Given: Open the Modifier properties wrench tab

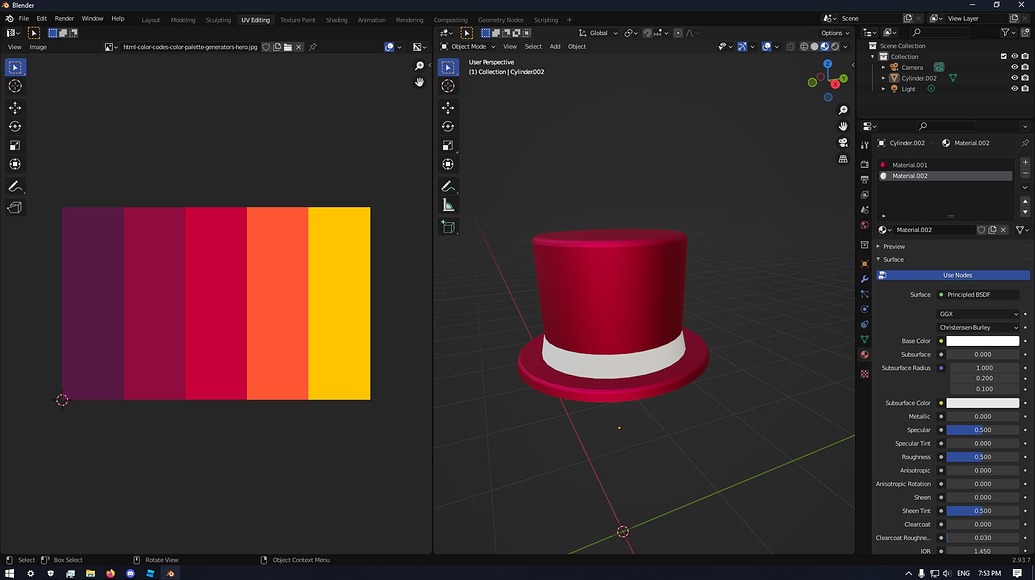Looking at the screenshot, I should point(865,279).
